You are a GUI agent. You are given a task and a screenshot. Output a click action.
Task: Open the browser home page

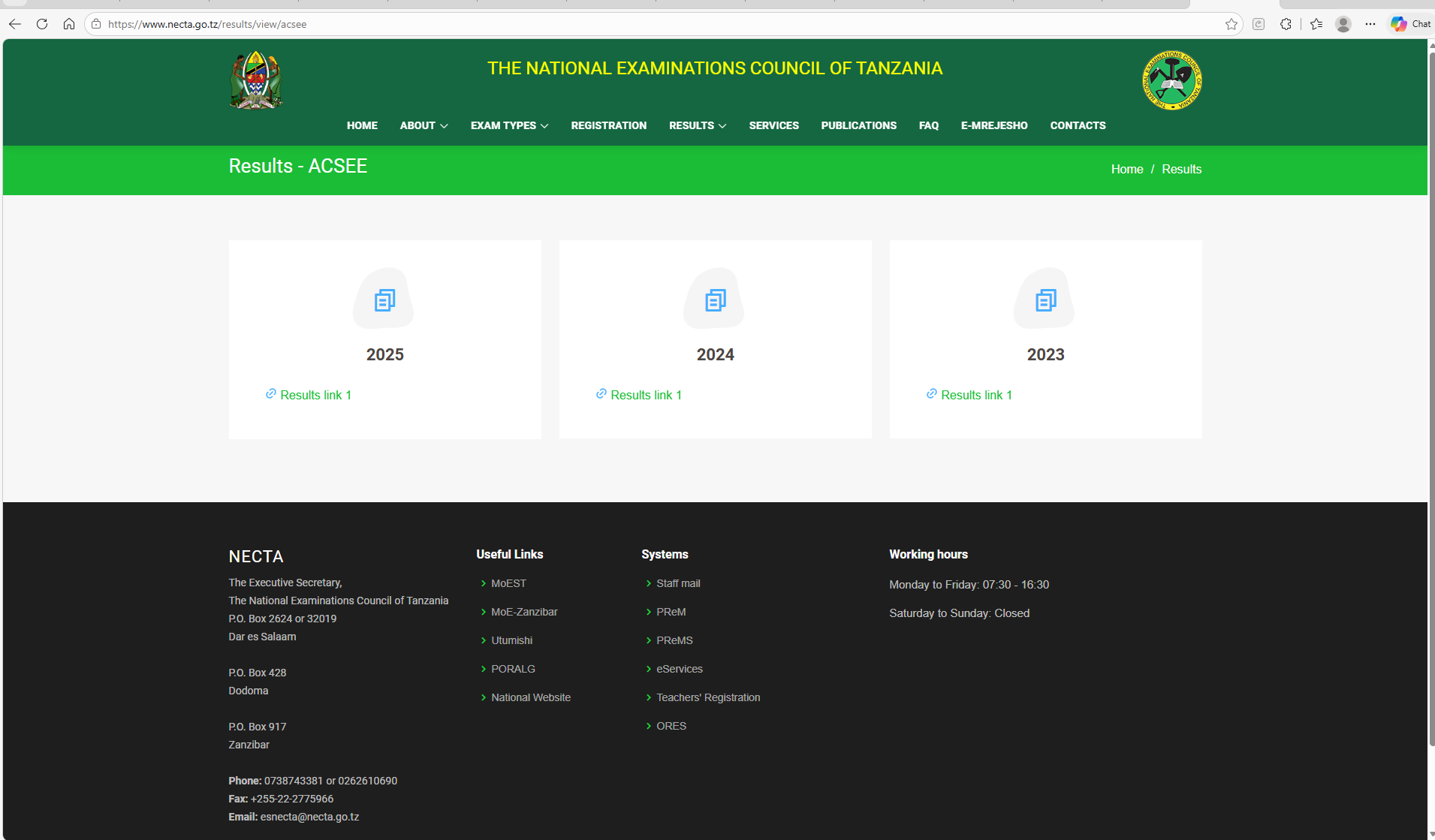tap(69, 24)
